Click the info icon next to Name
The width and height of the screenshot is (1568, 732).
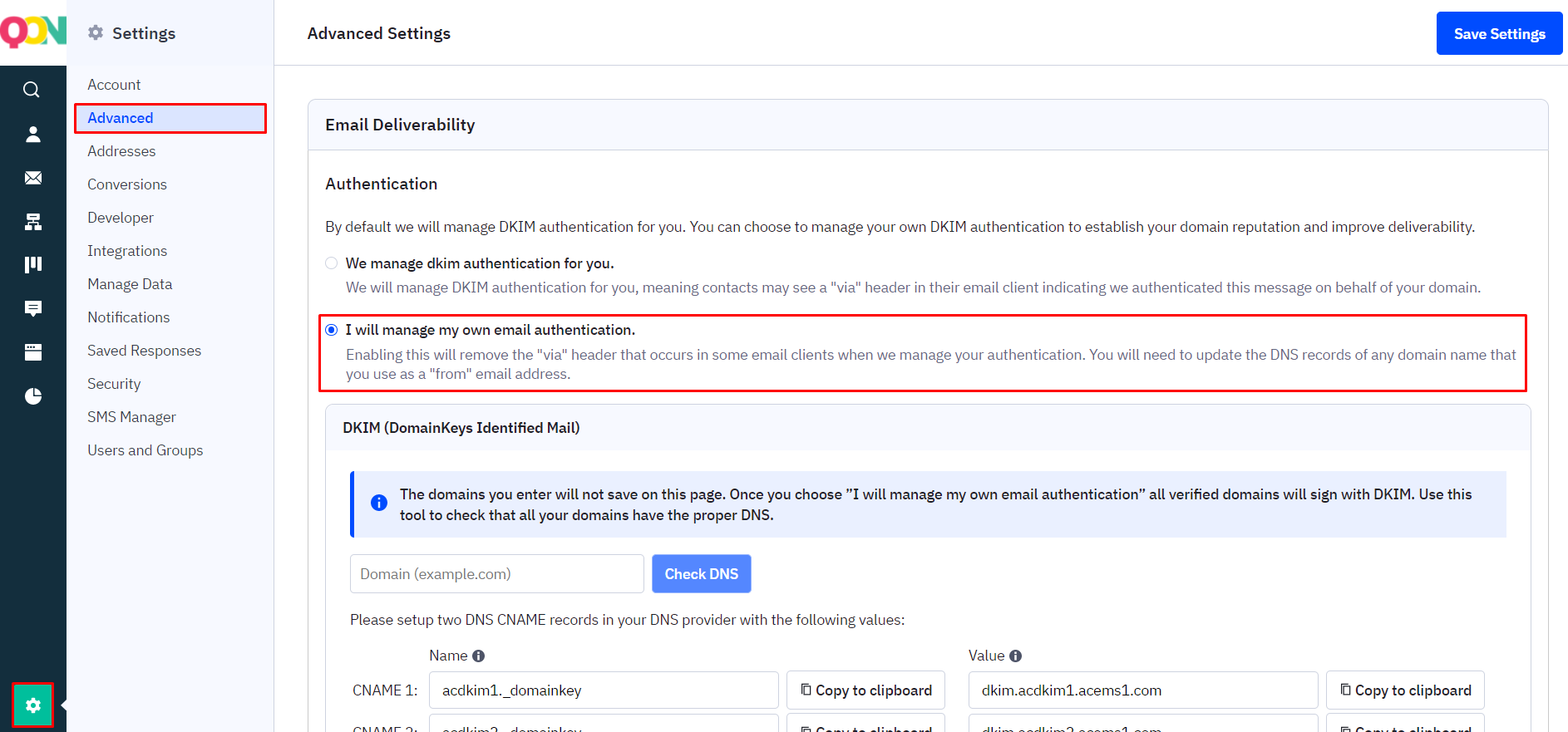(x=478, y=656)
